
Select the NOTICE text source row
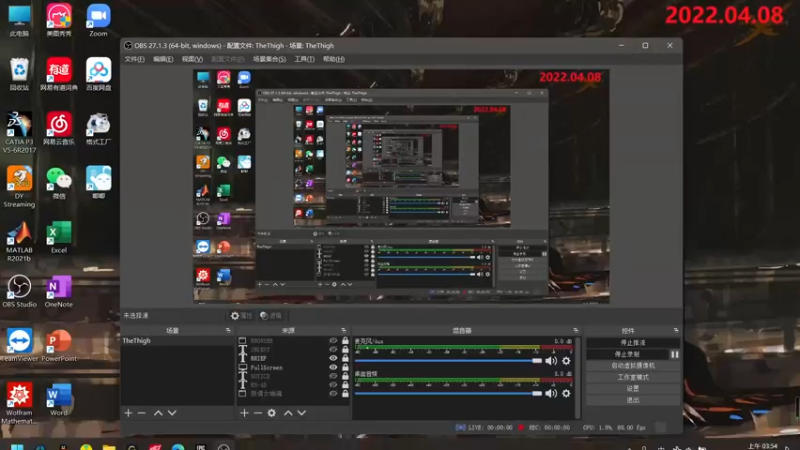click(x=293, y=376)
